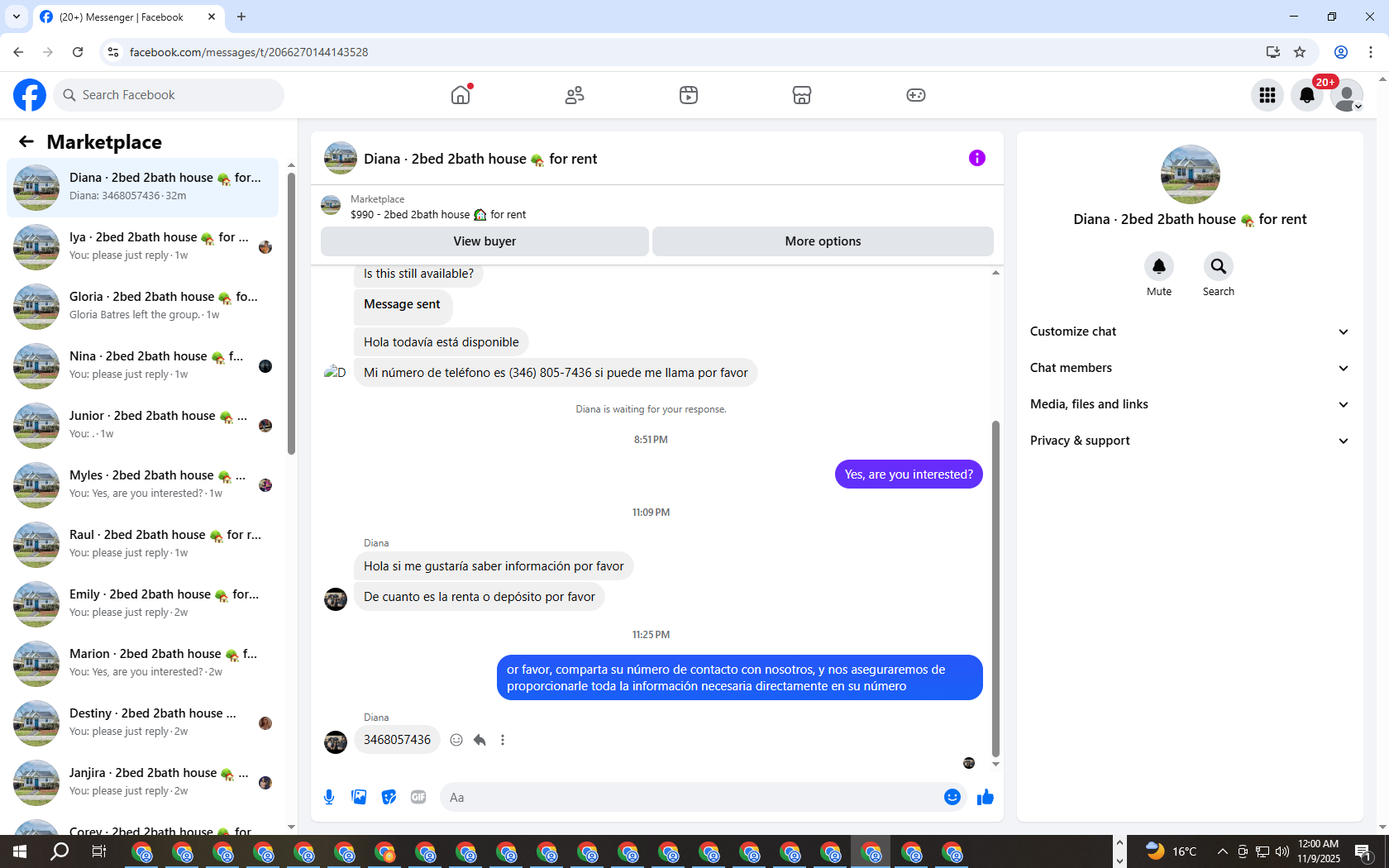Viewport: 1389px width, 868px height.
Task: Bookmark this page with the star icon
Action: 1300,52
